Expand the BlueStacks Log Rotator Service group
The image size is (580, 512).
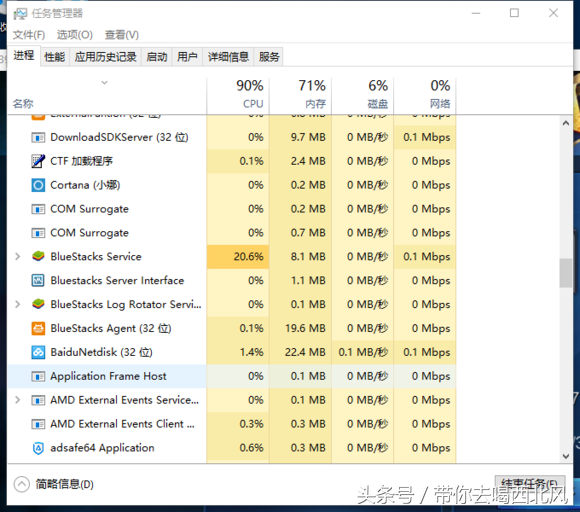point(17,304)
